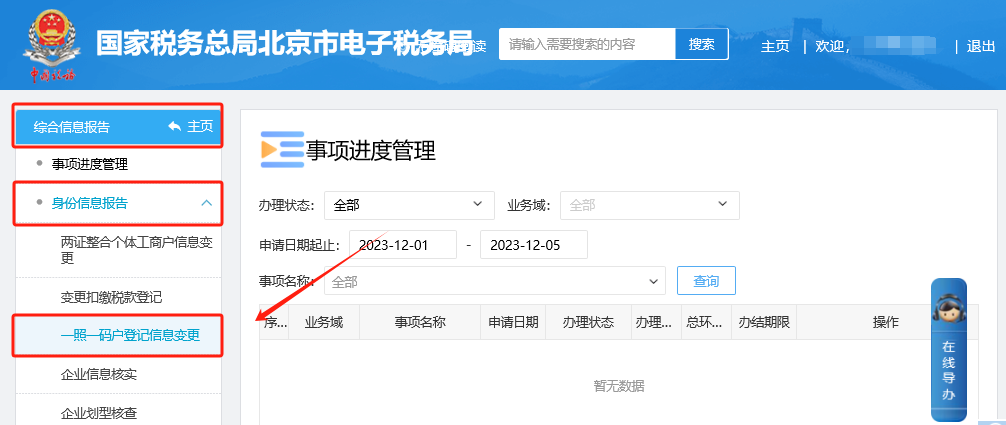Open the 在线导办 assistant widget
The image size is (1006, 425).
pyautogui.click(x=948, y=350)
